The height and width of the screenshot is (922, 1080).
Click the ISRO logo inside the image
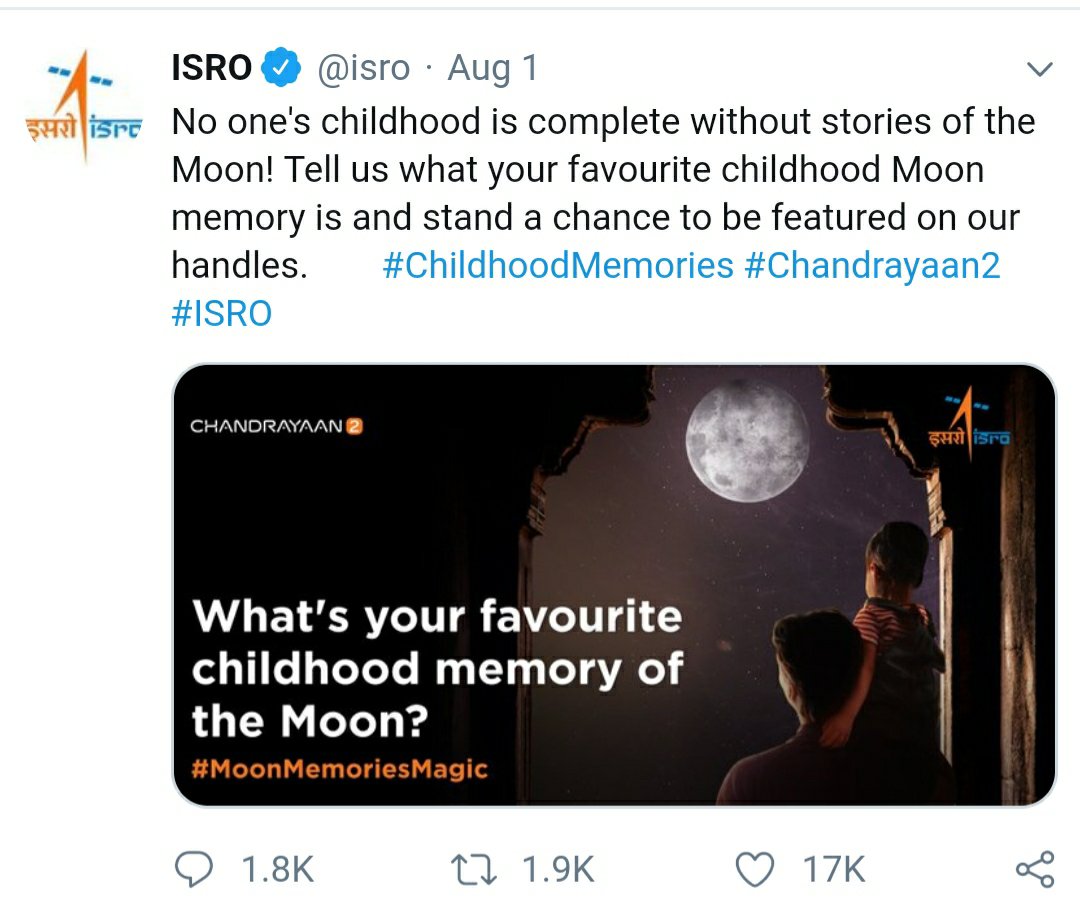(x=968, y=423)
